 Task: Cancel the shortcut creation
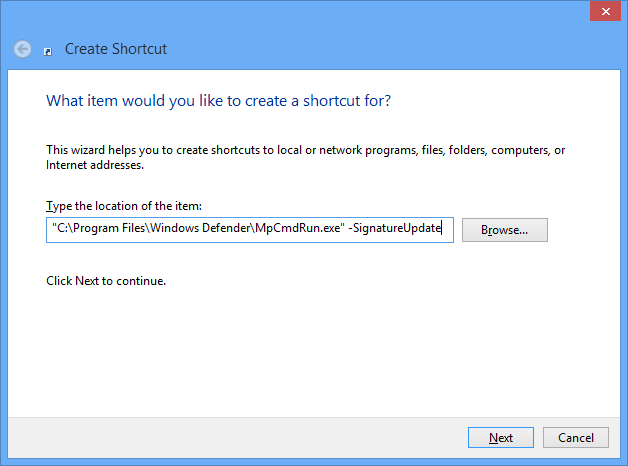click(575, 437)
